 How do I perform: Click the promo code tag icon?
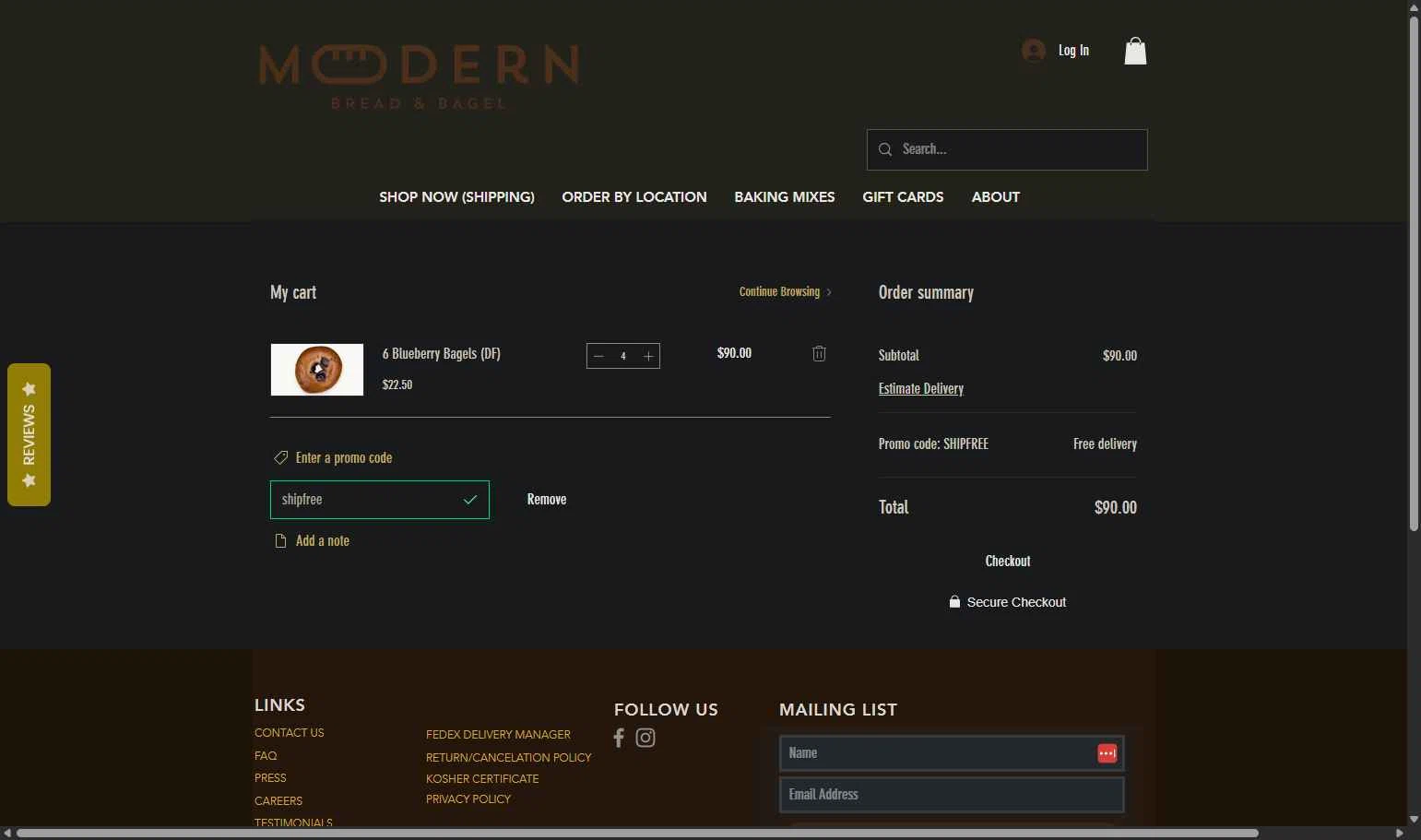pos(281,457)
